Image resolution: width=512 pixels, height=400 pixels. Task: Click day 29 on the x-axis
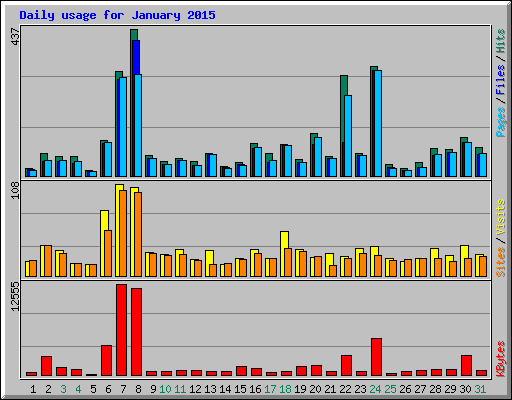[x=450, y=389]
